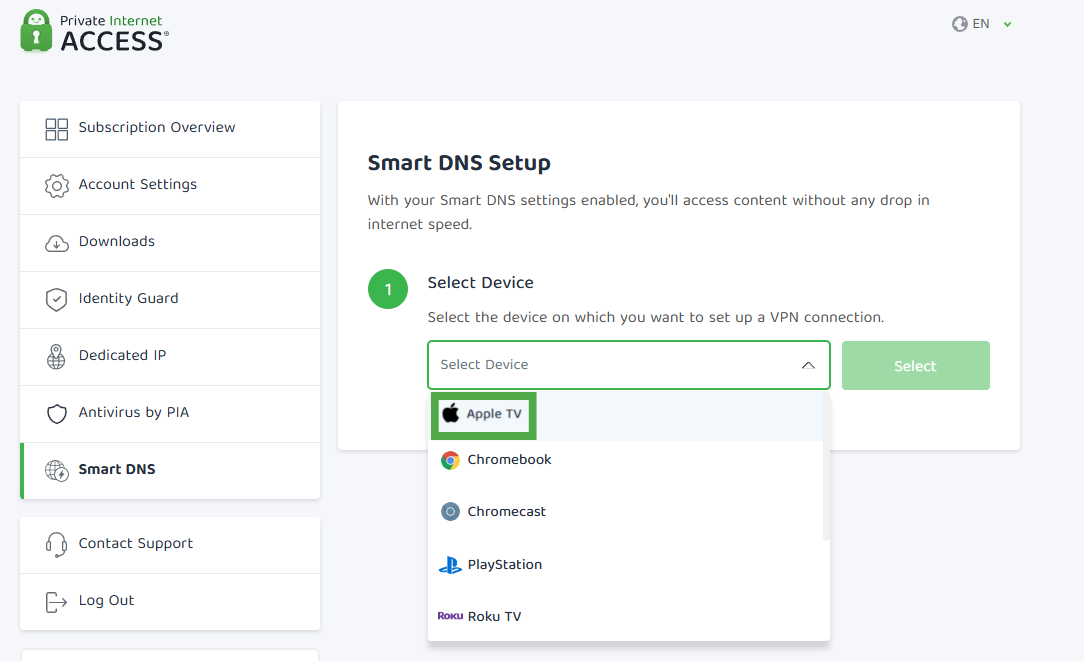Click the PlayStation logo icon
Screen dimensions: 1084x661
(x=450, y=565)
